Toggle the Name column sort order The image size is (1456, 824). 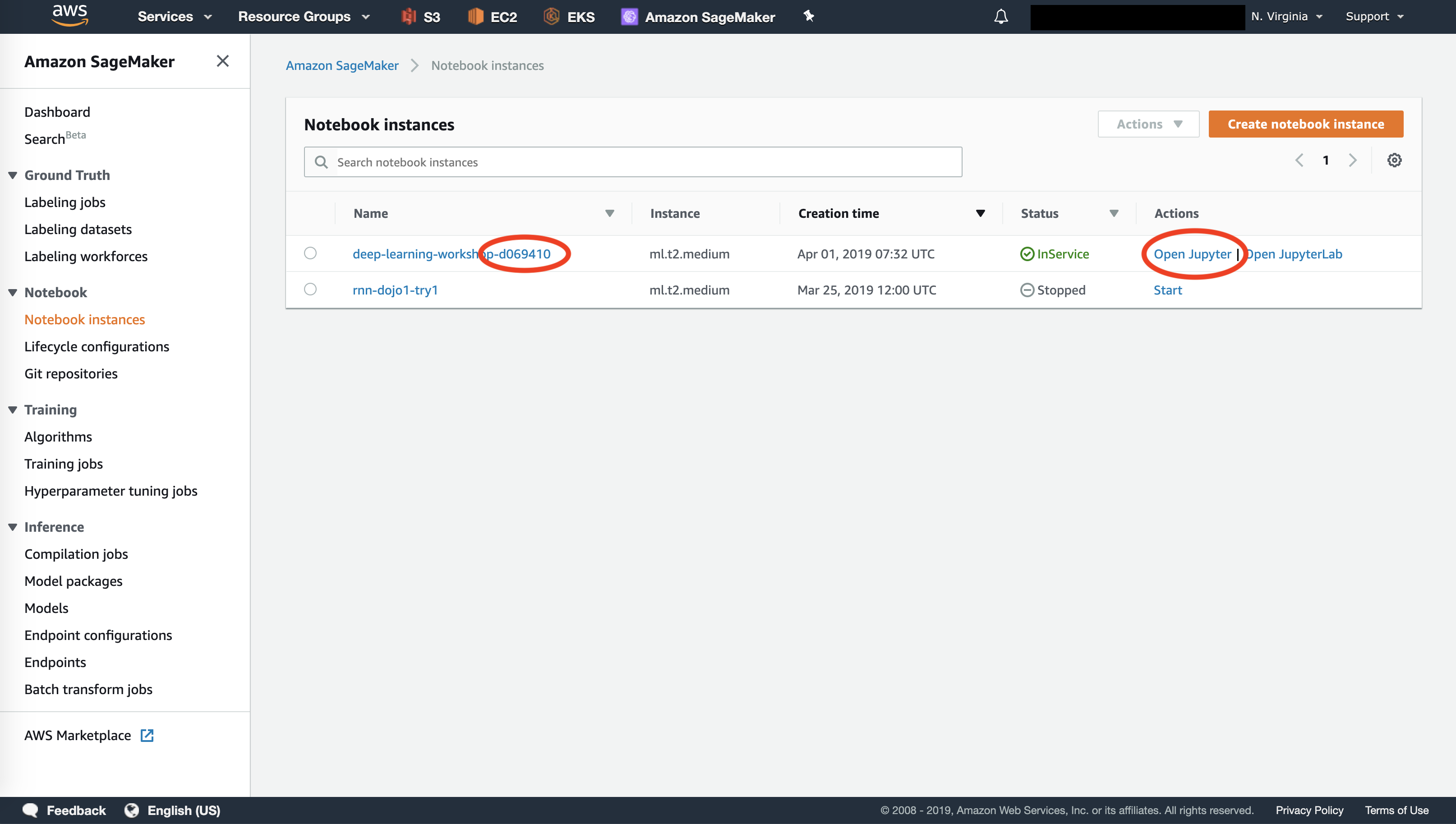point(609,213)
